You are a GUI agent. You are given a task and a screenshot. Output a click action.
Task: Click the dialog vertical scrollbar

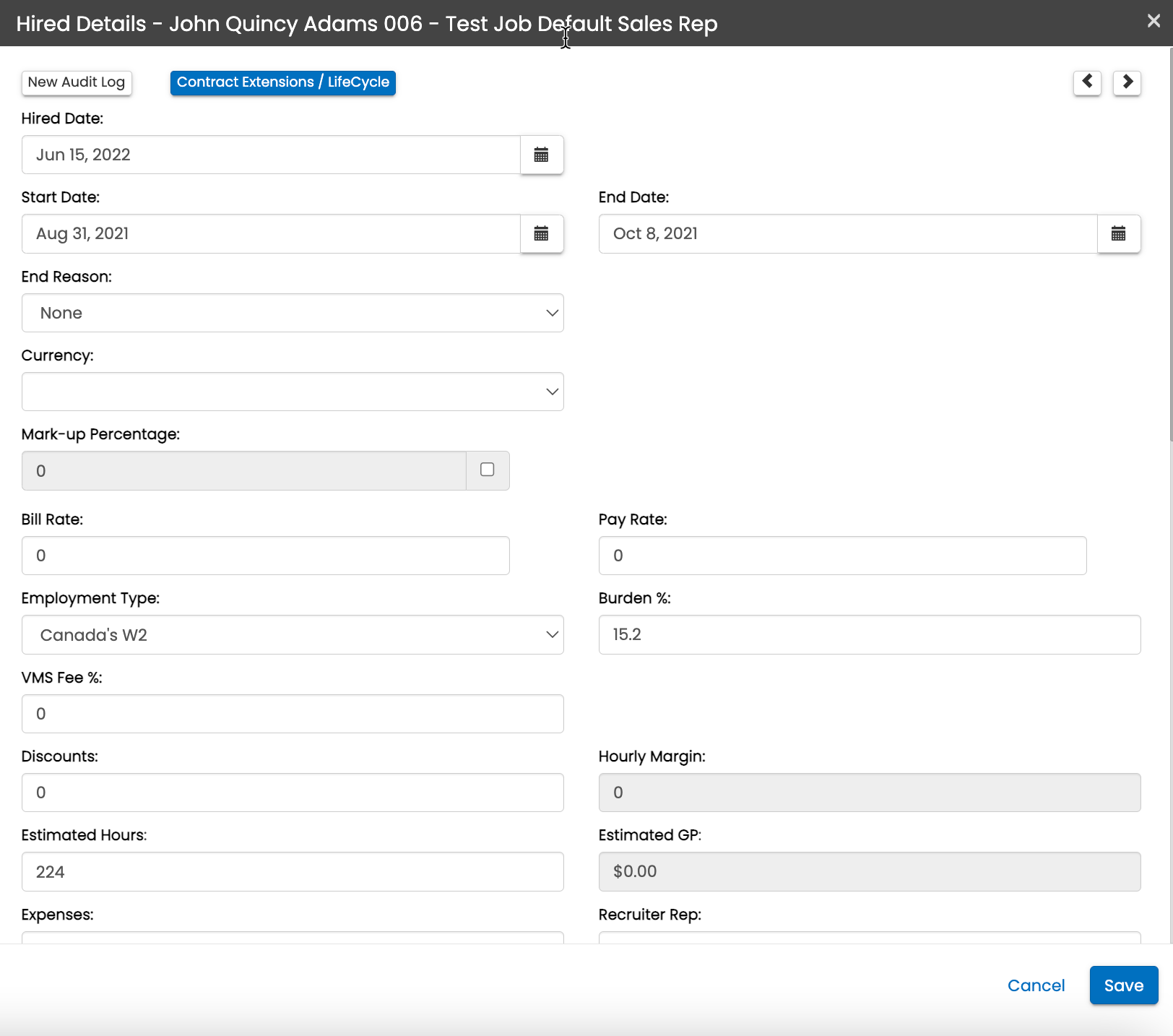tap(1170, 246)
